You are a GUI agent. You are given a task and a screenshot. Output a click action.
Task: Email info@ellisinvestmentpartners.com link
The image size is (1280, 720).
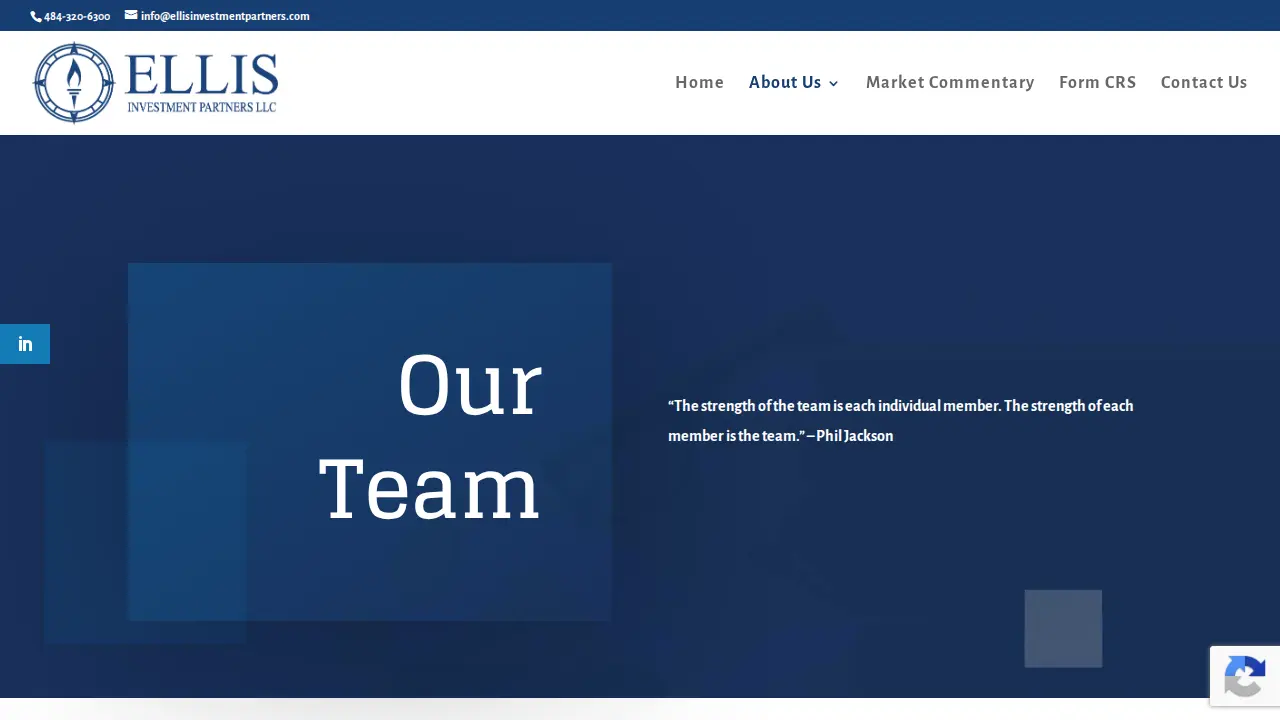point(225,16)
